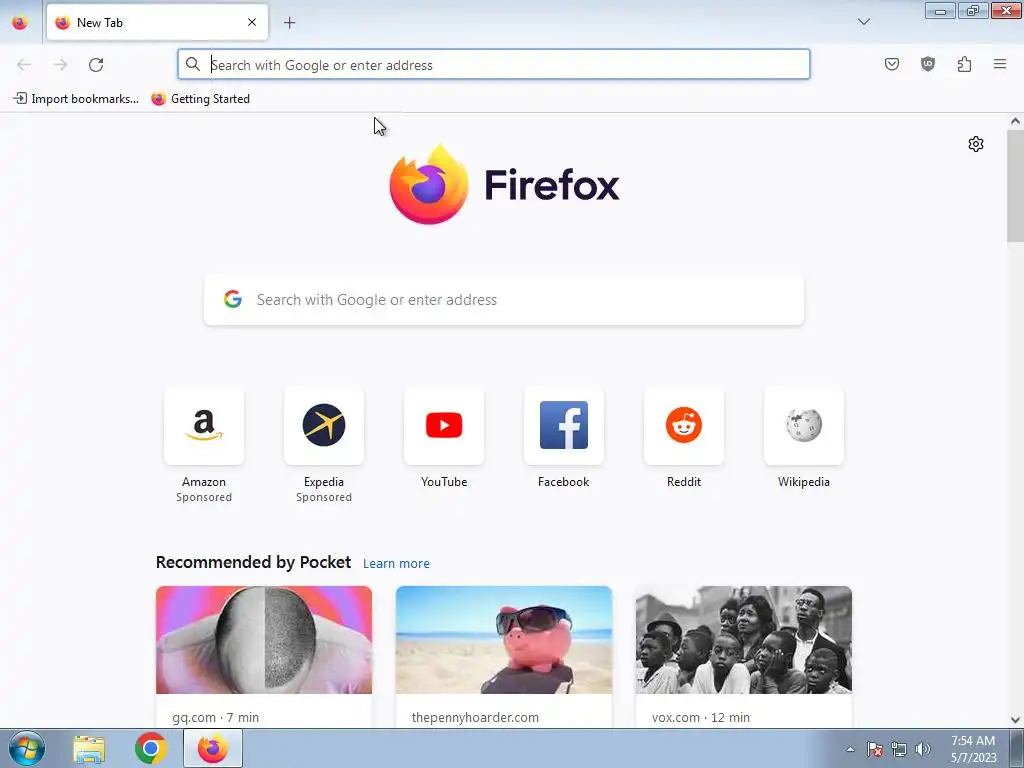
Task: Click the Action Center flag icon
Action: pos(875,749)
